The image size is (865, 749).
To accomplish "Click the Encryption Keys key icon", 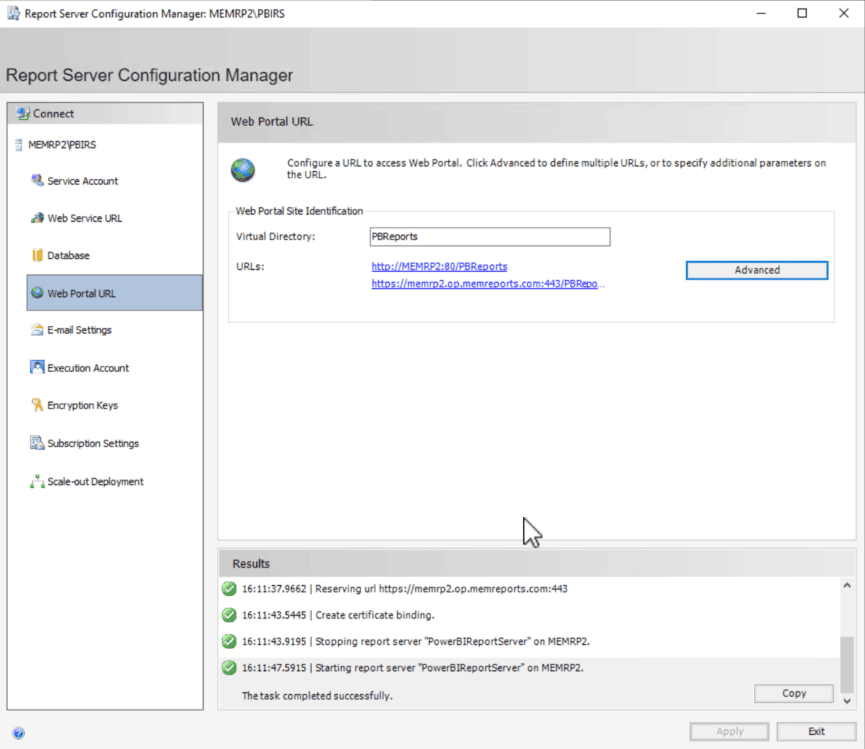I will (x=37, y=405).
